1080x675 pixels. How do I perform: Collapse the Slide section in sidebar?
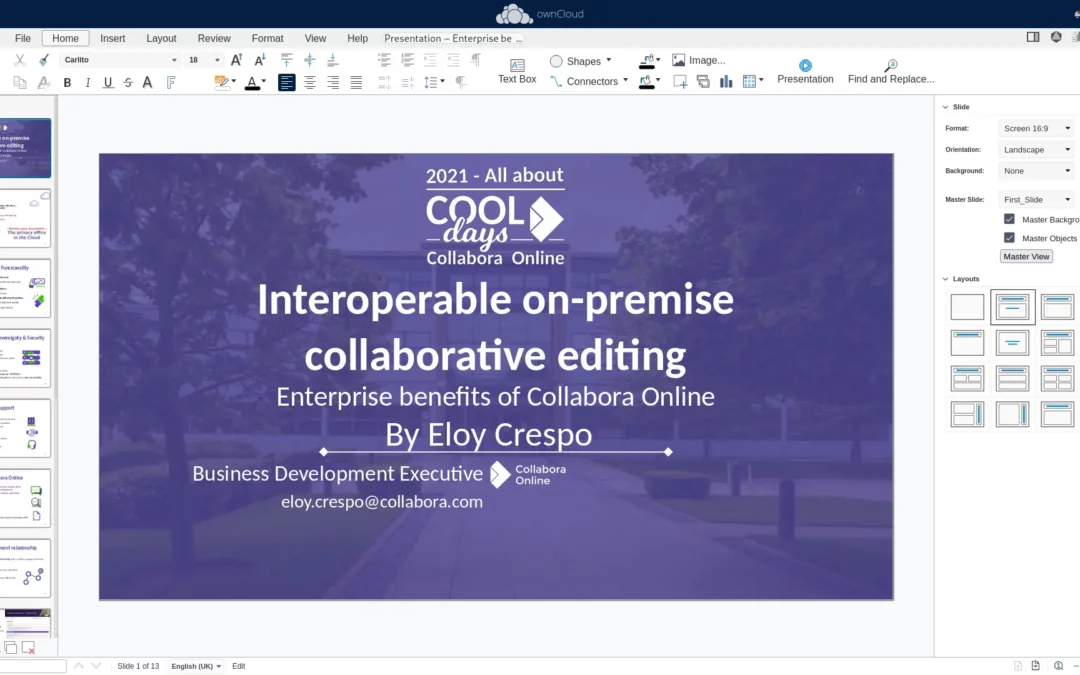[945, 107]
